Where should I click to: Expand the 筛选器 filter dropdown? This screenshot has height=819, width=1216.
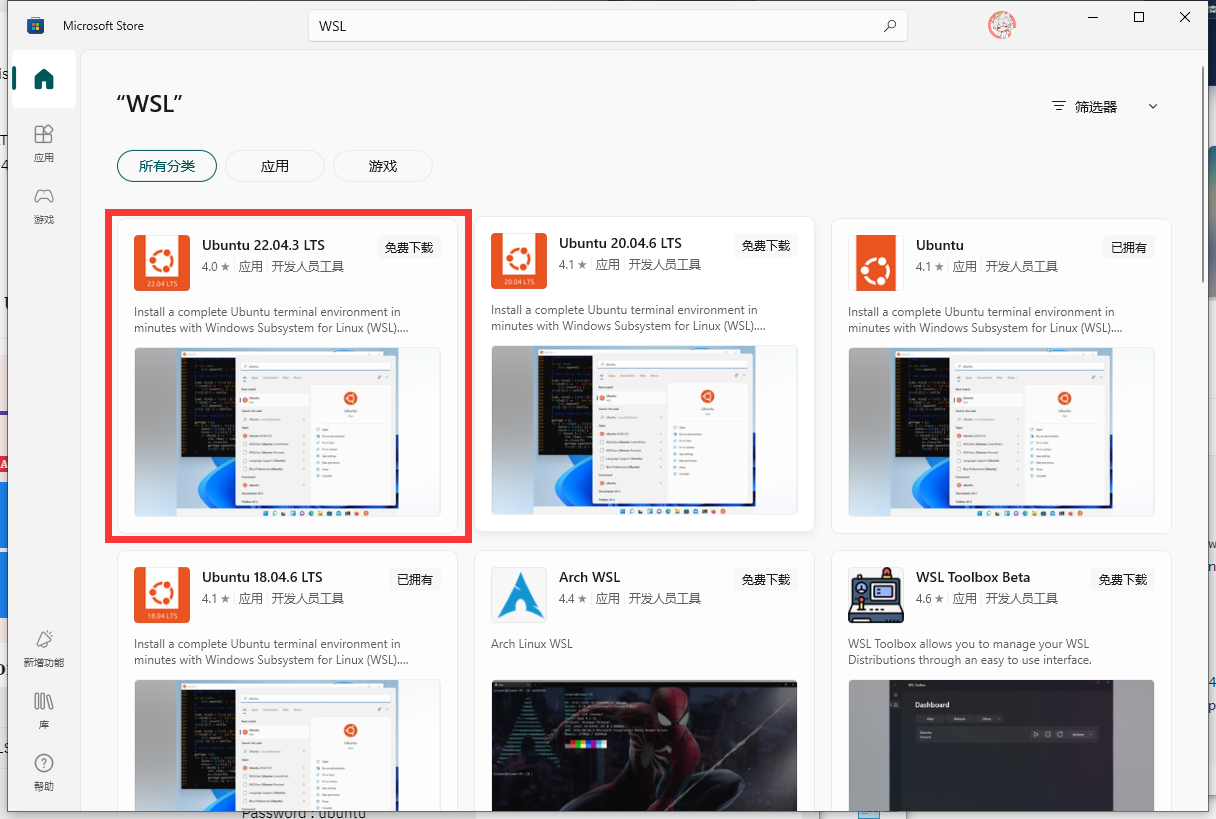(x=1105, y=107)
